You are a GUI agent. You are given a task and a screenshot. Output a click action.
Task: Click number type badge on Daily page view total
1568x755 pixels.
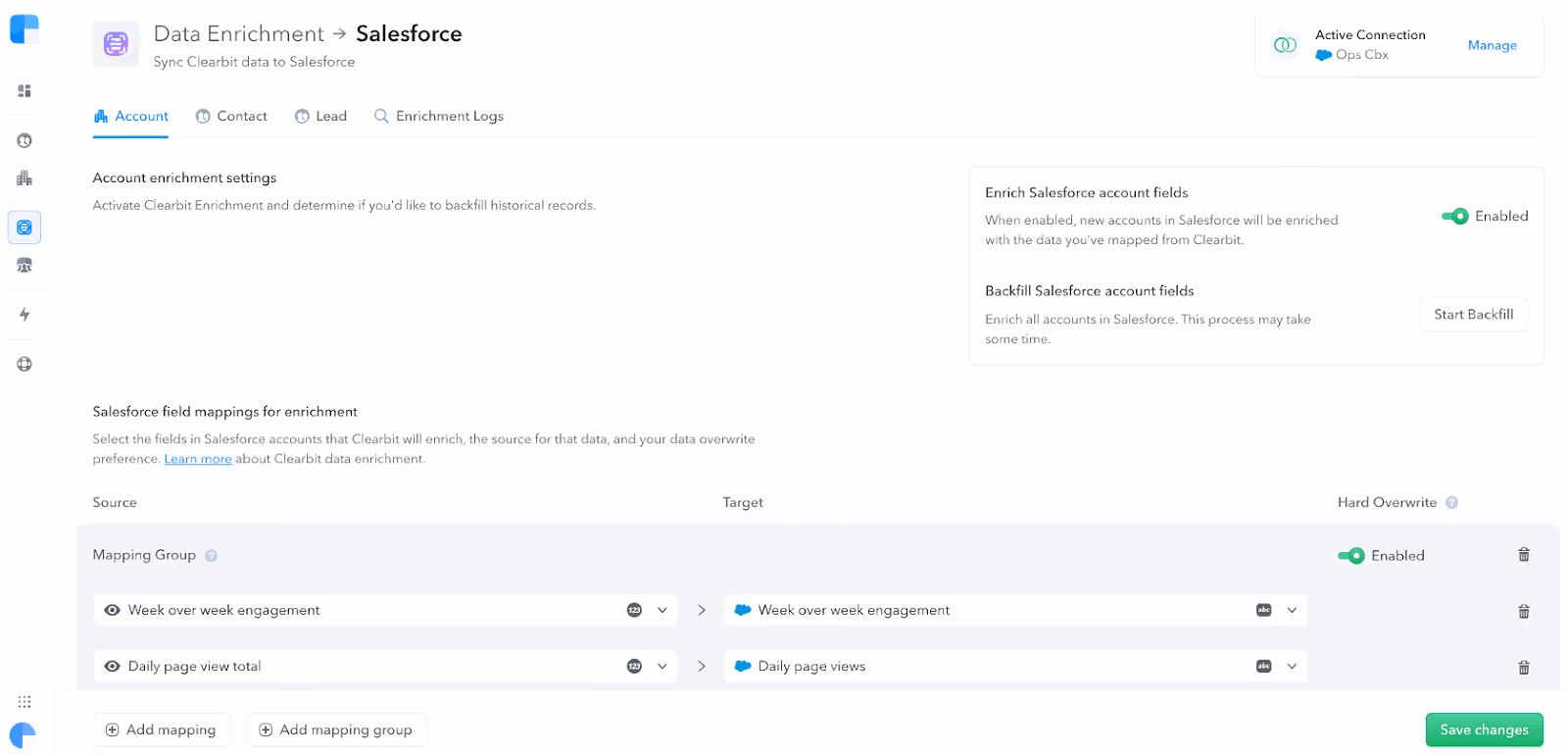pyautogui.click(x=634, y=666)
